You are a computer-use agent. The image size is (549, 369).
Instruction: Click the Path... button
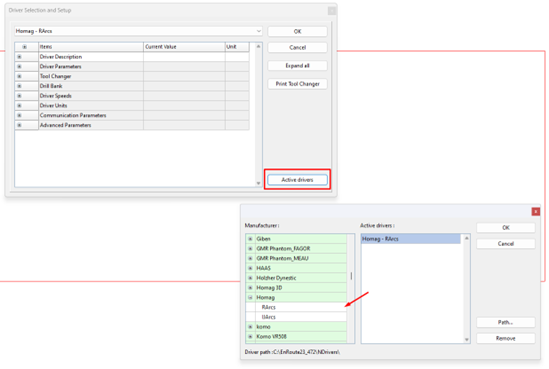click(x=506, y=322)
